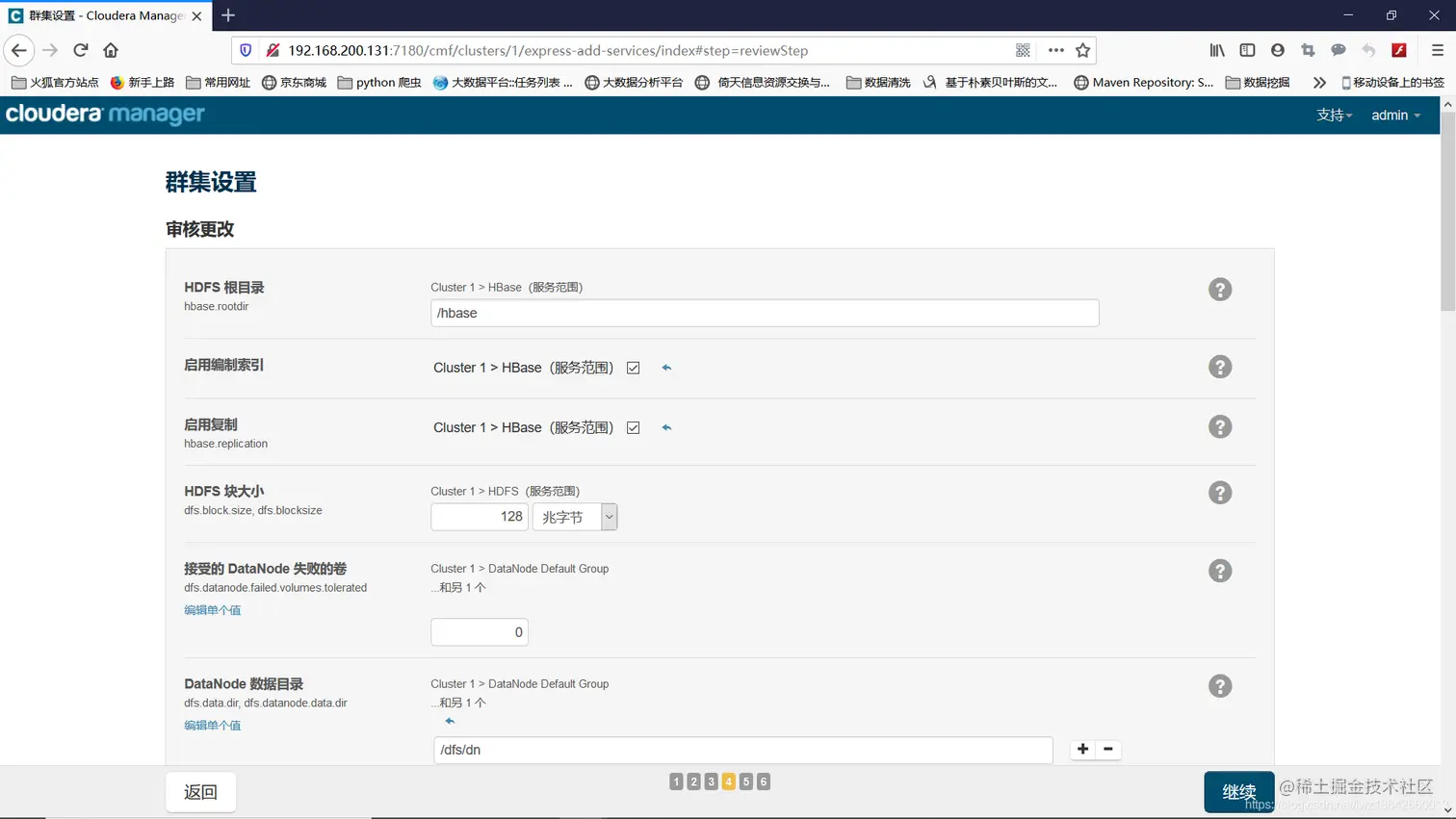Open the tracking protection shield icon
1456x819 pixels.
pyautogui.click(x=246, y=50)
